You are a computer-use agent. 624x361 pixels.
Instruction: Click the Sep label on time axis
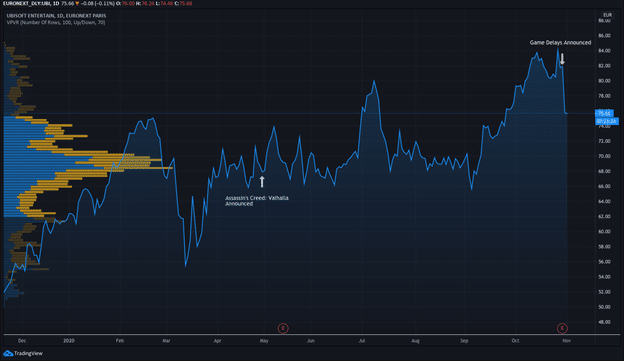[x=464, y=341]
